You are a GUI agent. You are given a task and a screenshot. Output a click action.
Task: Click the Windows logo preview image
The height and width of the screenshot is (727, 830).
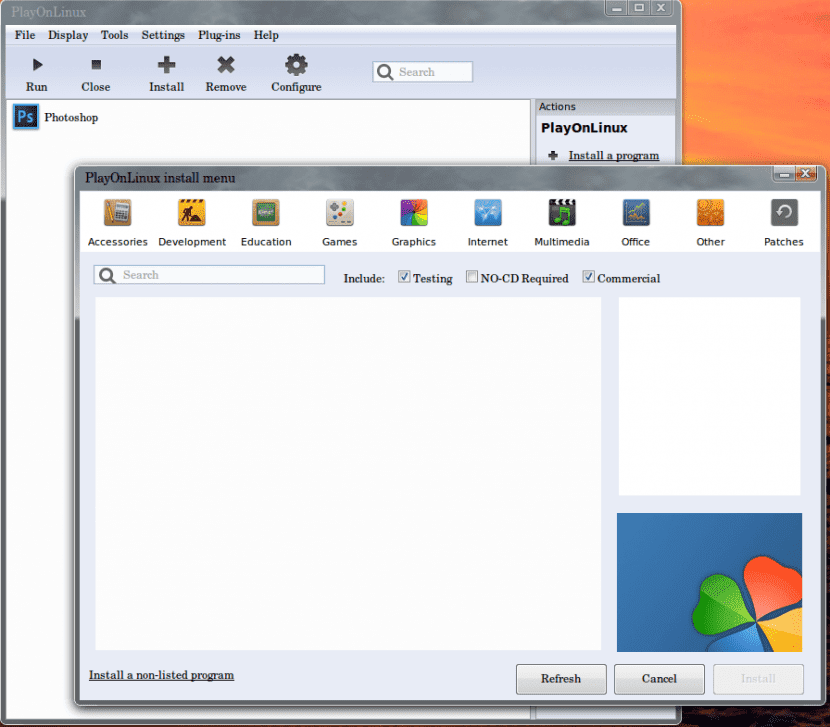[x=709, y=582]
